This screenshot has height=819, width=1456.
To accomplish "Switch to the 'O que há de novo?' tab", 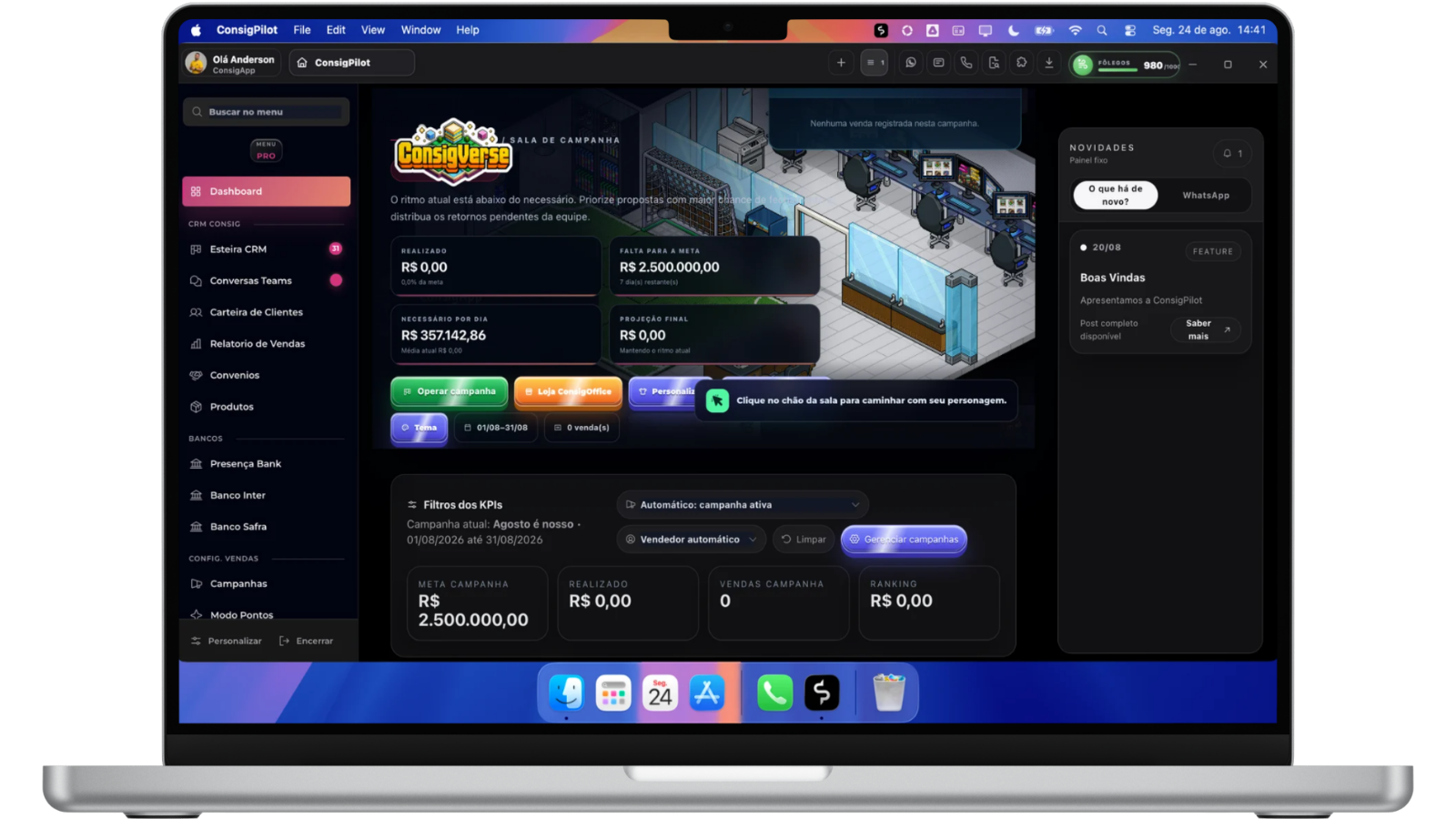I will point(1116,196).
